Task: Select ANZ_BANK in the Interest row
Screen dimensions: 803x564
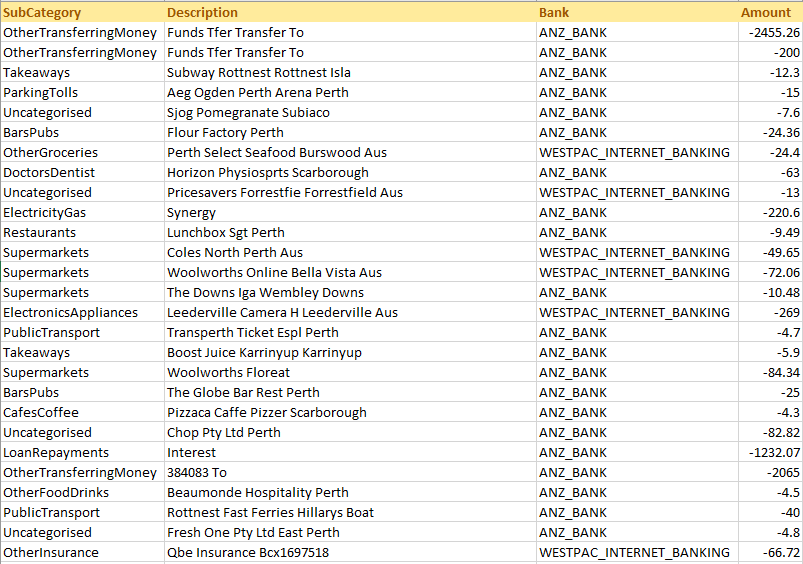Action: tap(637, 452)
